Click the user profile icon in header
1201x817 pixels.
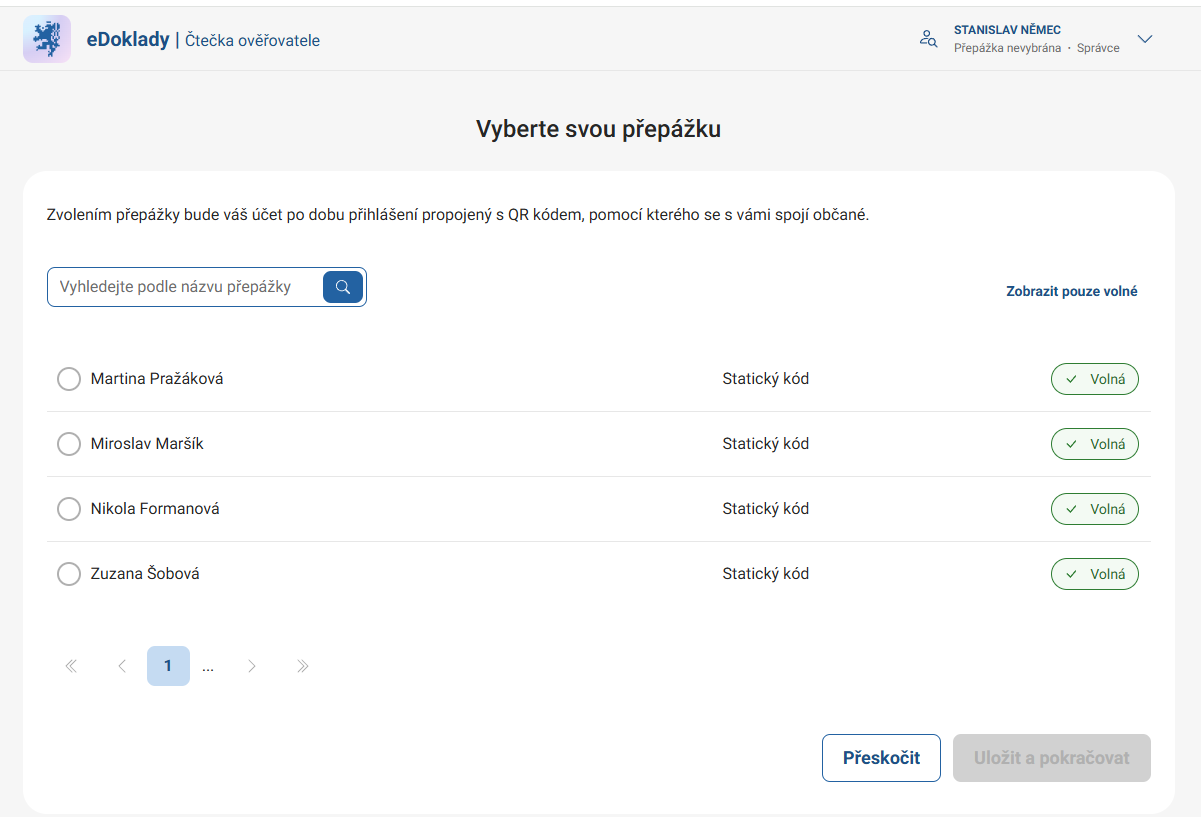tap(928, 39)
